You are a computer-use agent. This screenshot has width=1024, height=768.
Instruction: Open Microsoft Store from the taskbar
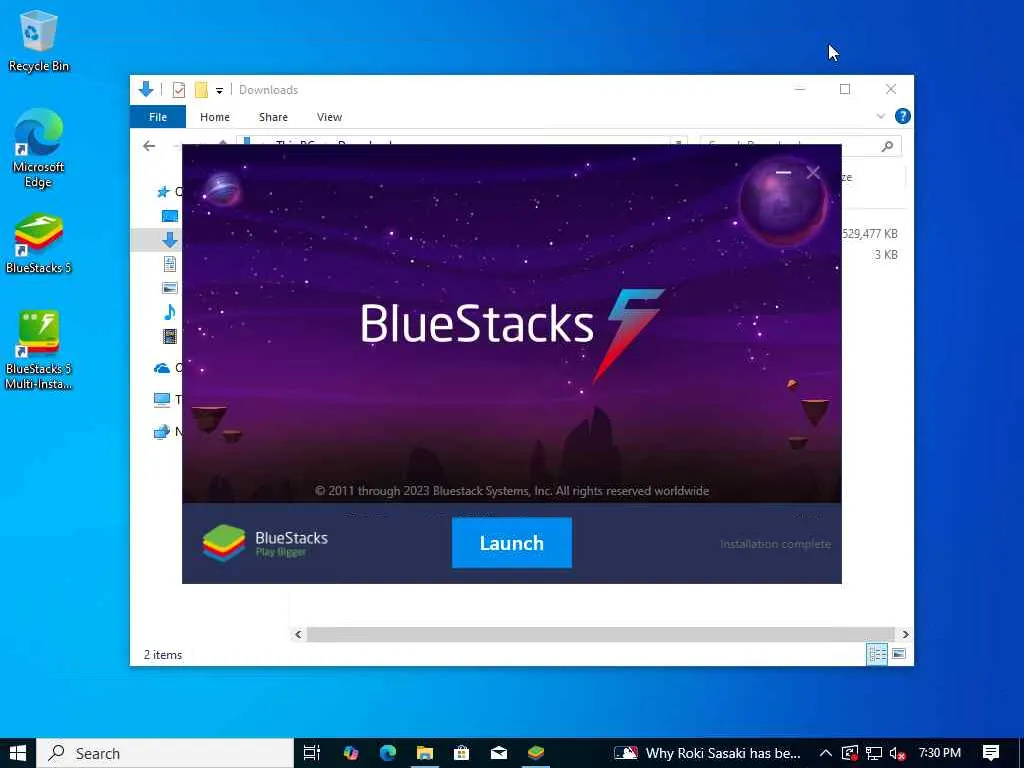(x=462, y=753)
